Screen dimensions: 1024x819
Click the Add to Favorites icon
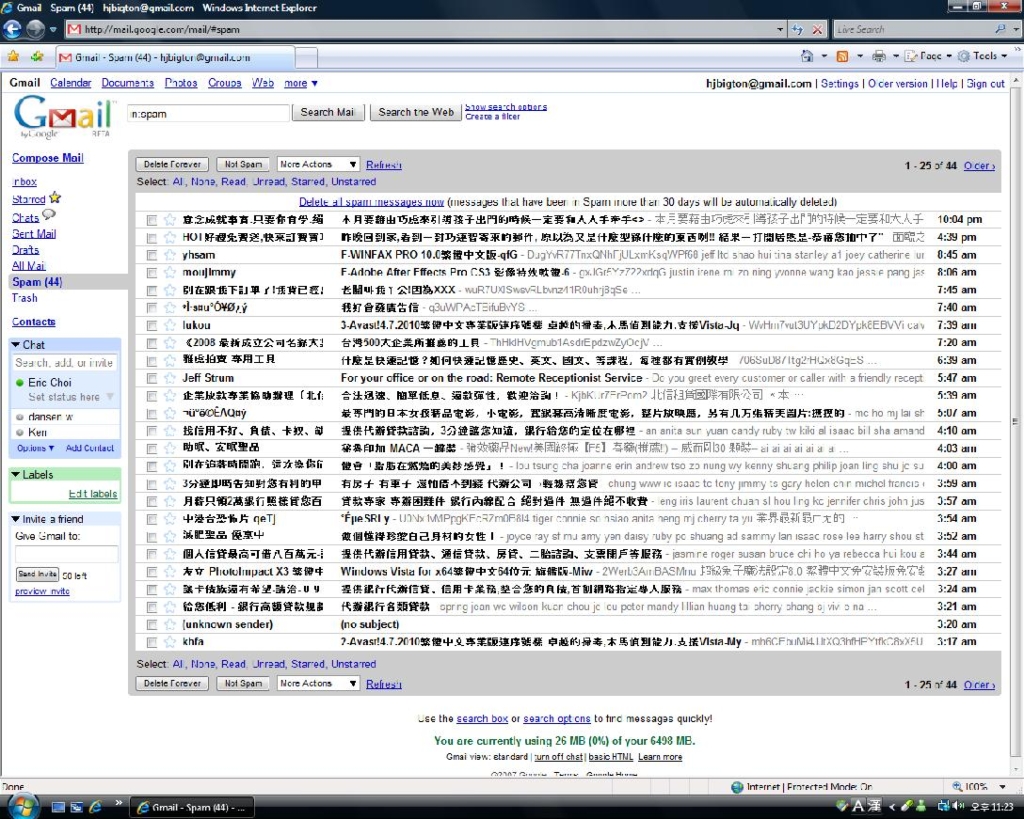point(37,57)
